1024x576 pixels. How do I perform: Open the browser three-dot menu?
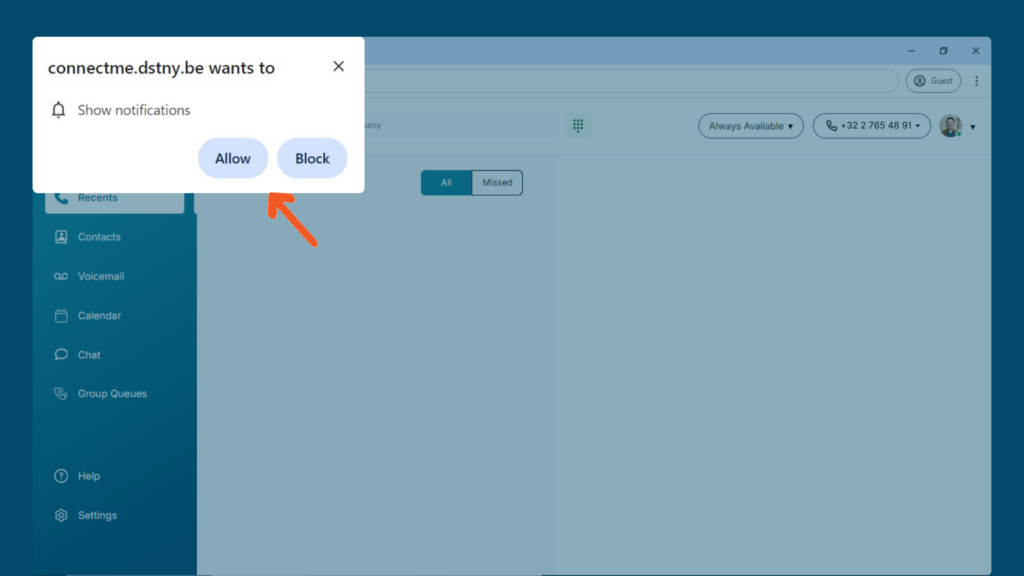click(x=976, y=81)
